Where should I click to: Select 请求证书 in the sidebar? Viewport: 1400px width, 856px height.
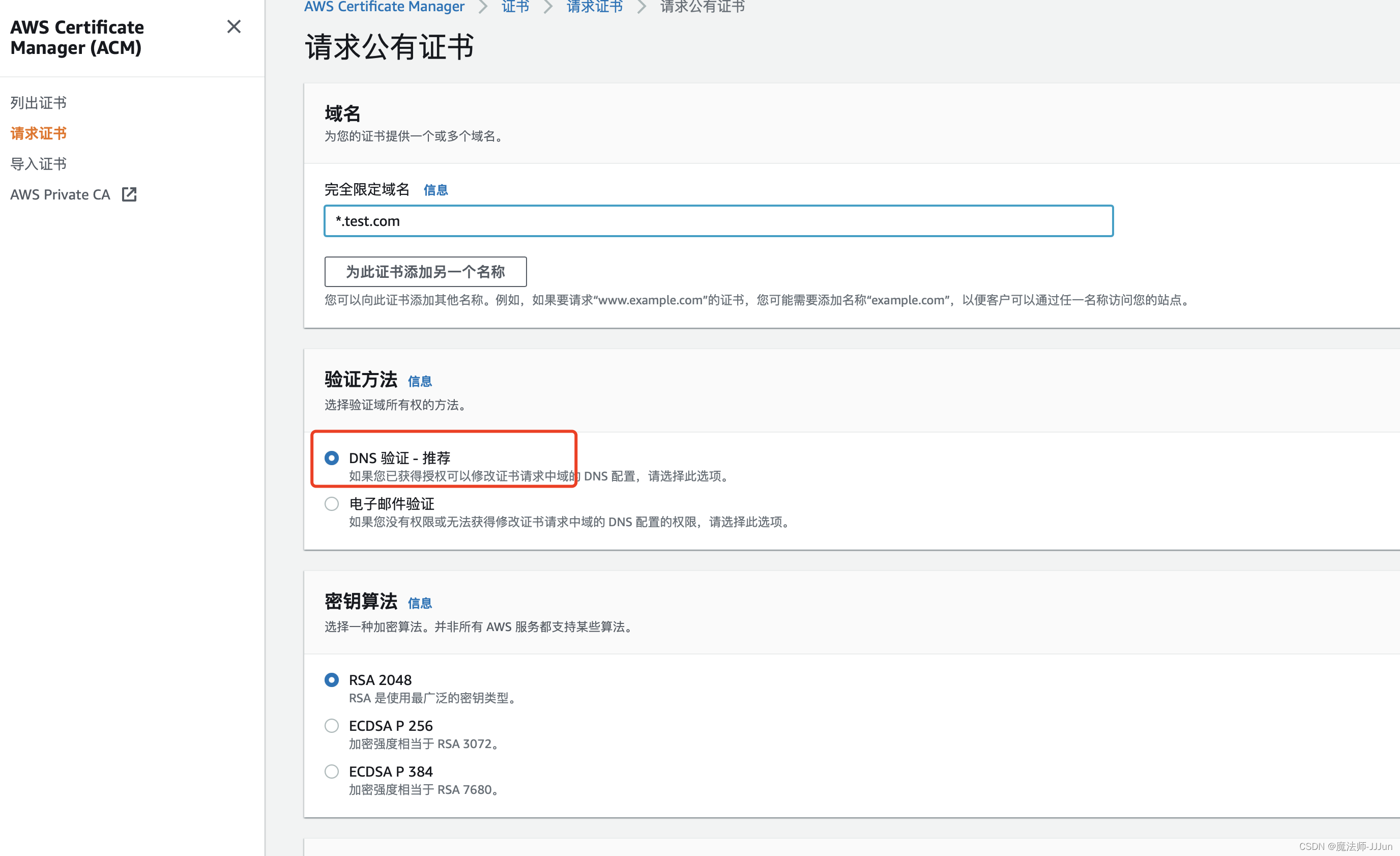pyautogui.click(x=39, y=133)
